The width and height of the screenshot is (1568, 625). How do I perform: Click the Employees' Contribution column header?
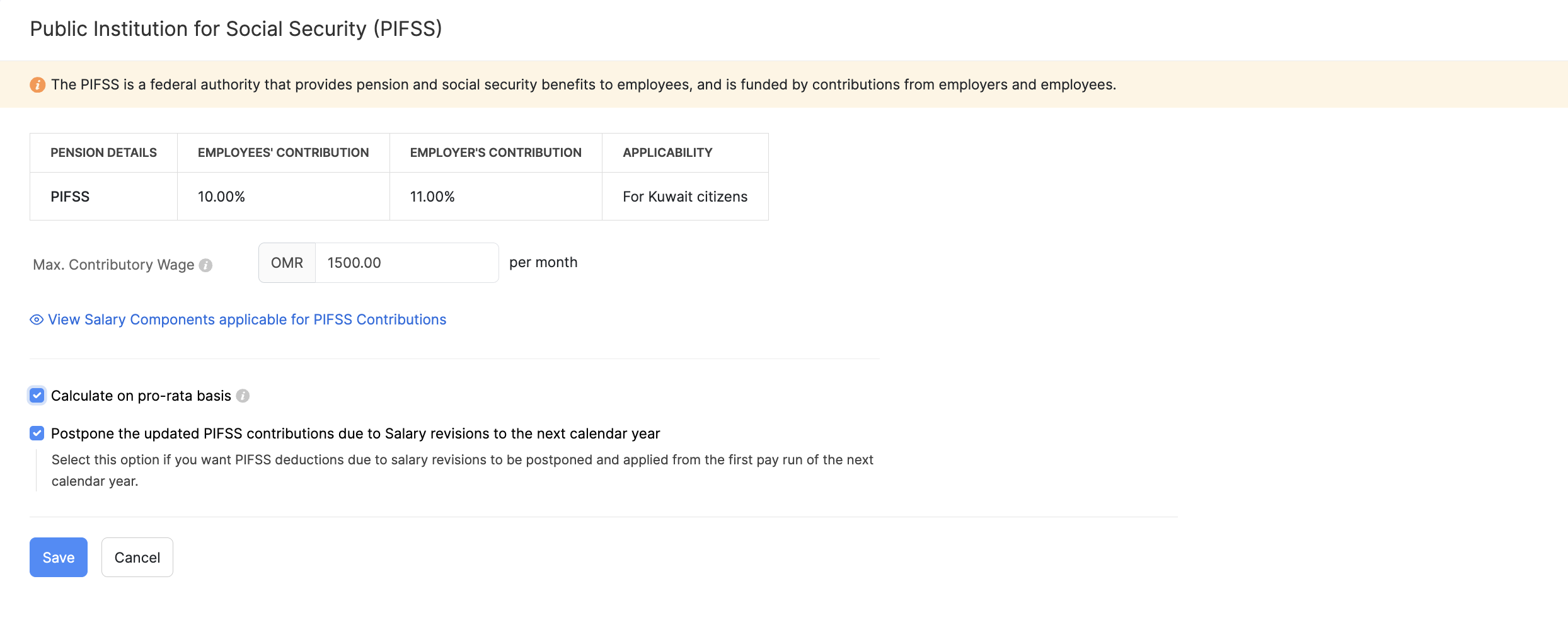click(283, 152)
